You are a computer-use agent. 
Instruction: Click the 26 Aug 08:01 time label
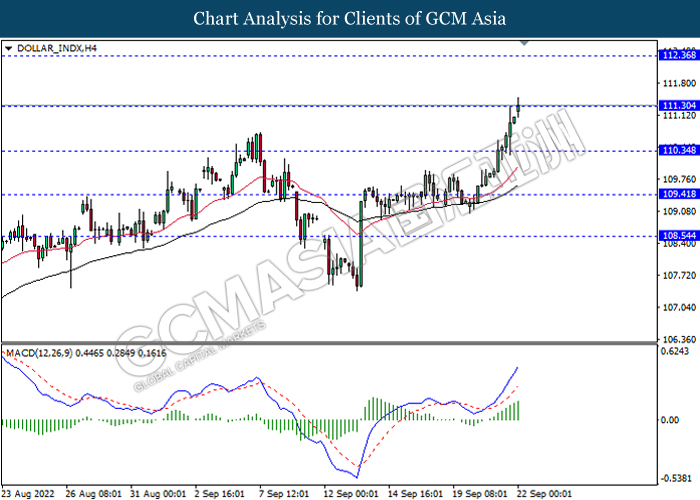(x=93, y=494)
